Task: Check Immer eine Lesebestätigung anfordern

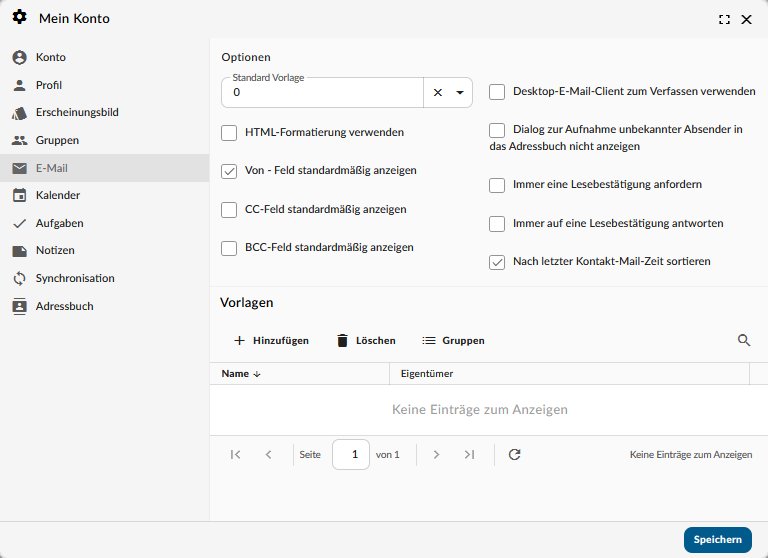Action: [497, 185]
